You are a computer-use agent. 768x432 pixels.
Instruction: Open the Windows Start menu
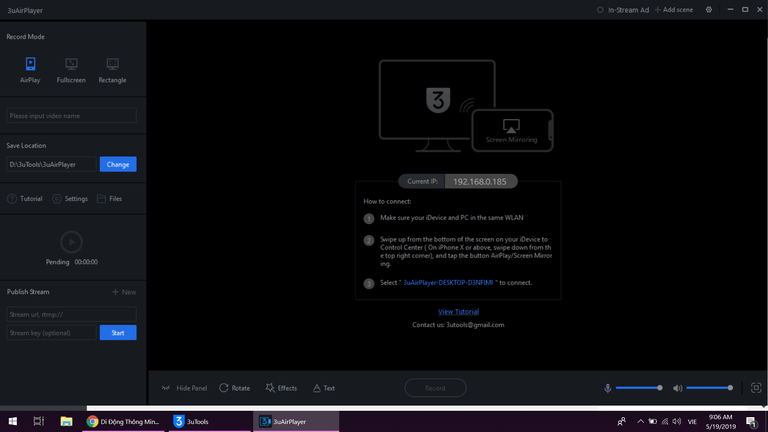13,421
